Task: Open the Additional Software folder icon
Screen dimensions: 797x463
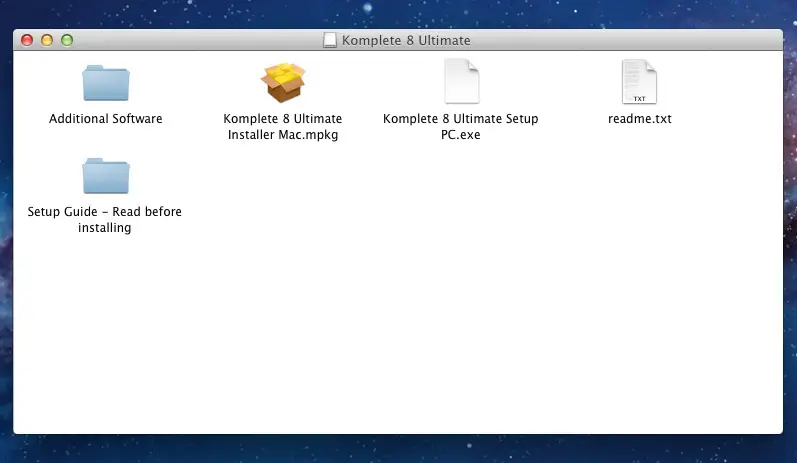Action: pos(106,83)
